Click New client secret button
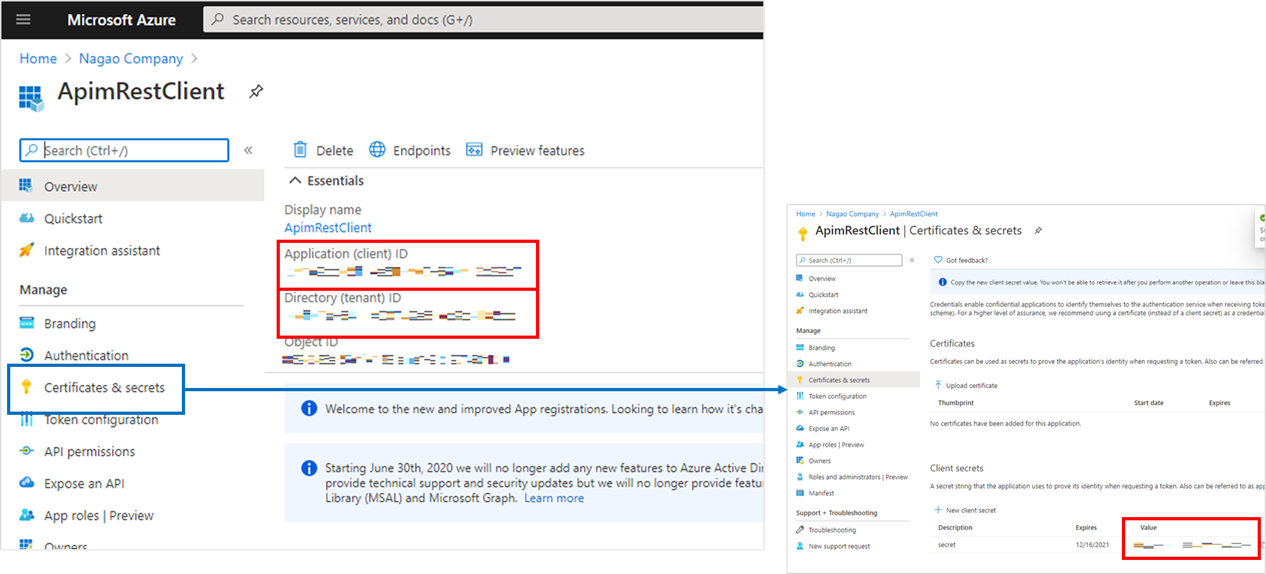The height and width of the screenshot is (574, 1266). (x=965, y=510)
